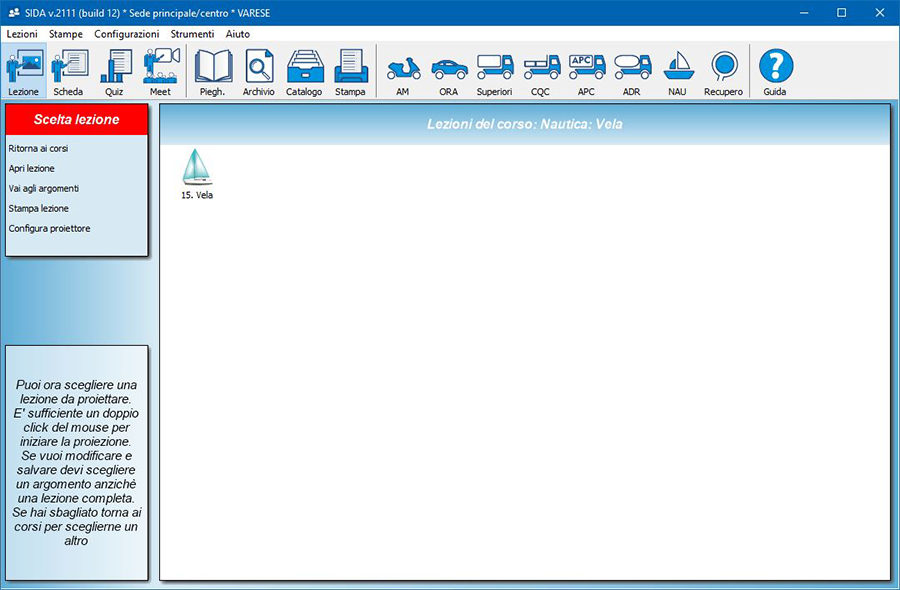This screenshot has width=900, height=590.
Task: Open the Archivio search icon
Action: (258, 70)
